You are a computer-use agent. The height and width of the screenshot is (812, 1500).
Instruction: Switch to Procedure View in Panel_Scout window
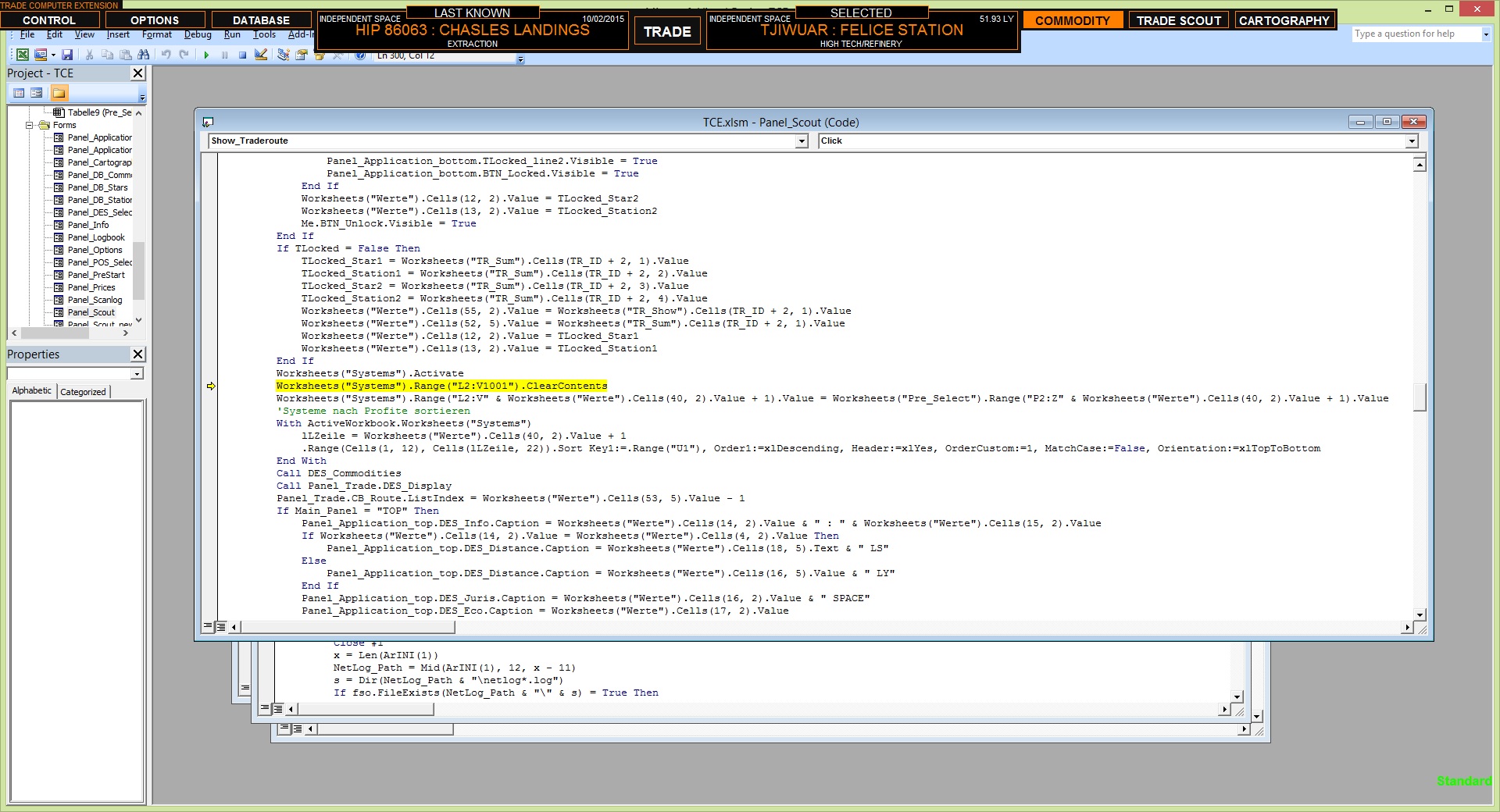point(208,627)
